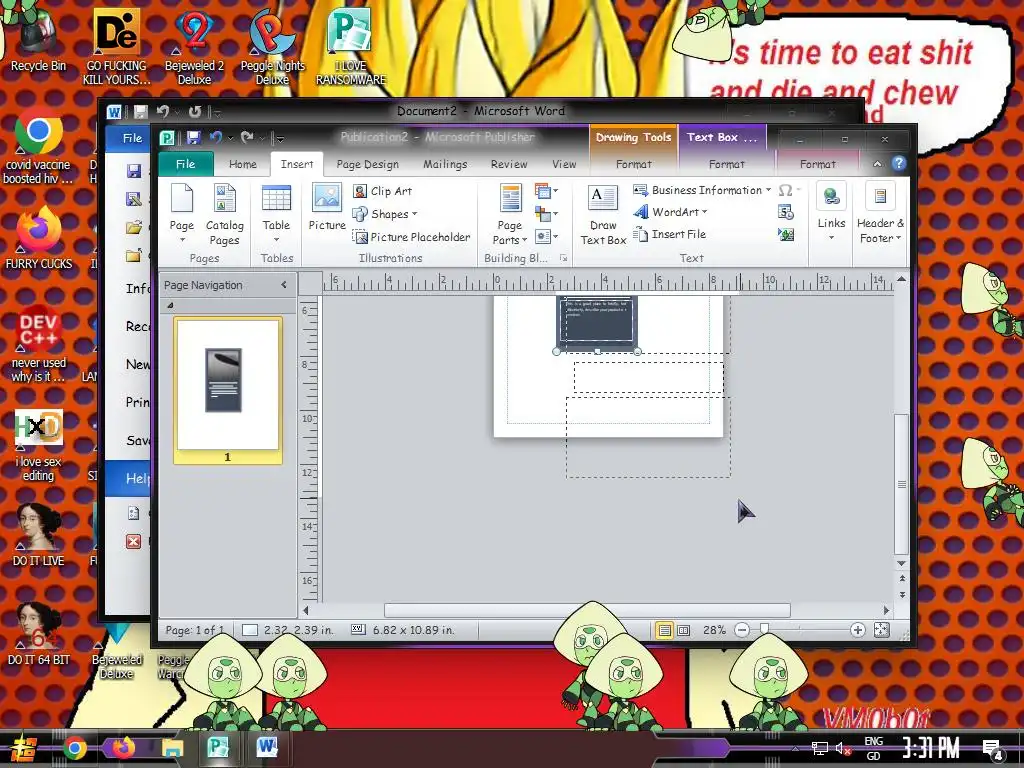Click the Save icon in Word's title bar
Viewport: 1024px width, 768px height.
[x=140, y=112]
